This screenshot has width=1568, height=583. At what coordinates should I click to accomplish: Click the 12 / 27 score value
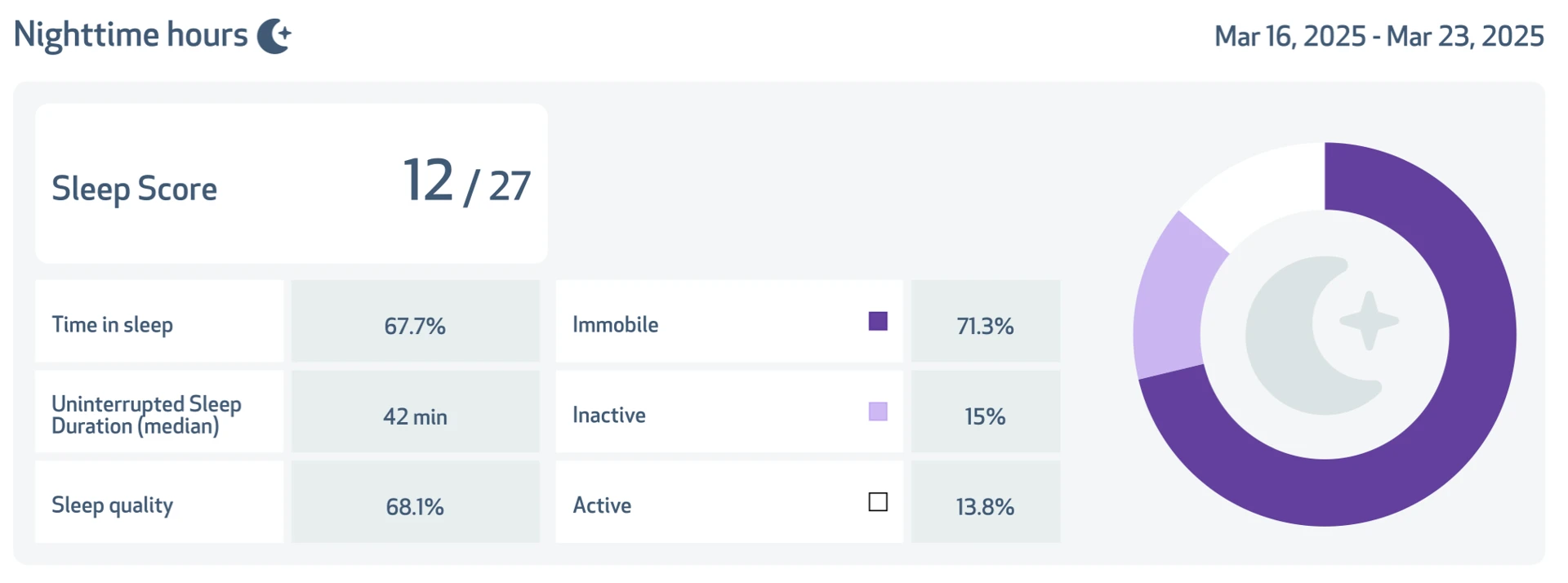tap(466, 182)
